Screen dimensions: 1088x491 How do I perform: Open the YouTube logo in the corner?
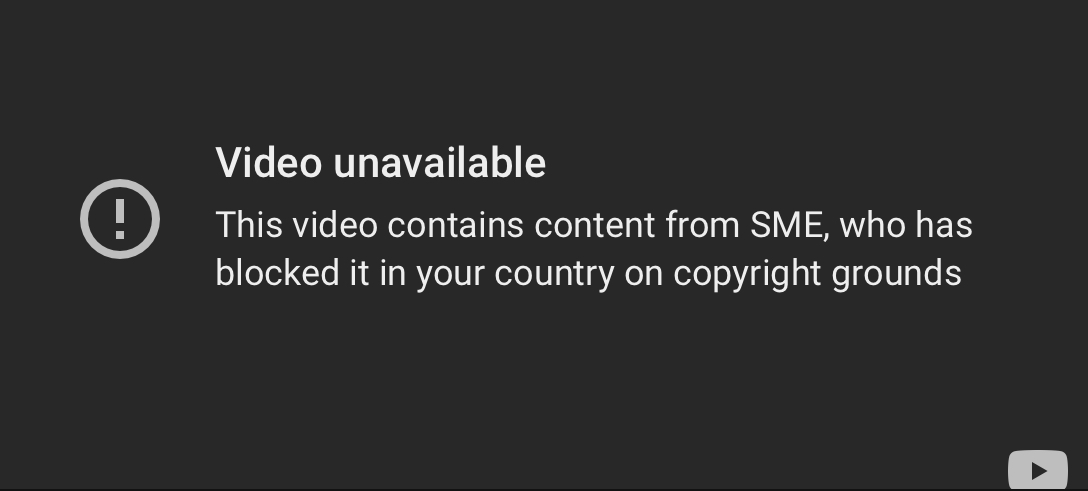1037,470
